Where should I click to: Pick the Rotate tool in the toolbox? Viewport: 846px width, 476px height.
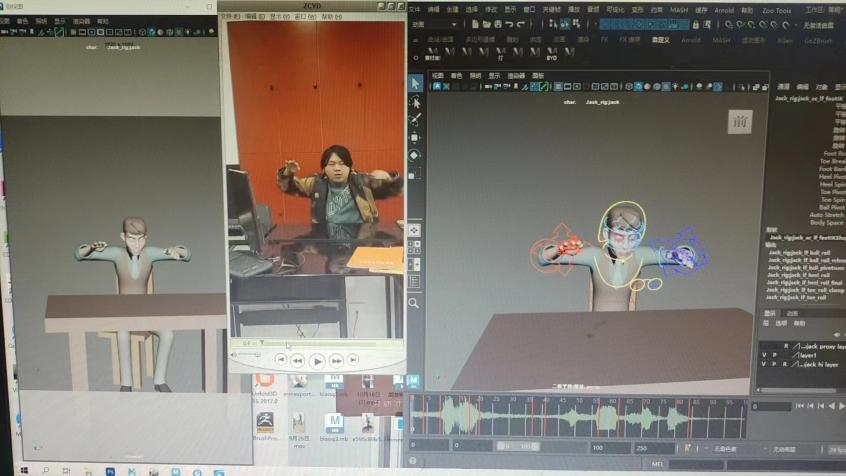tap(415, 155)
